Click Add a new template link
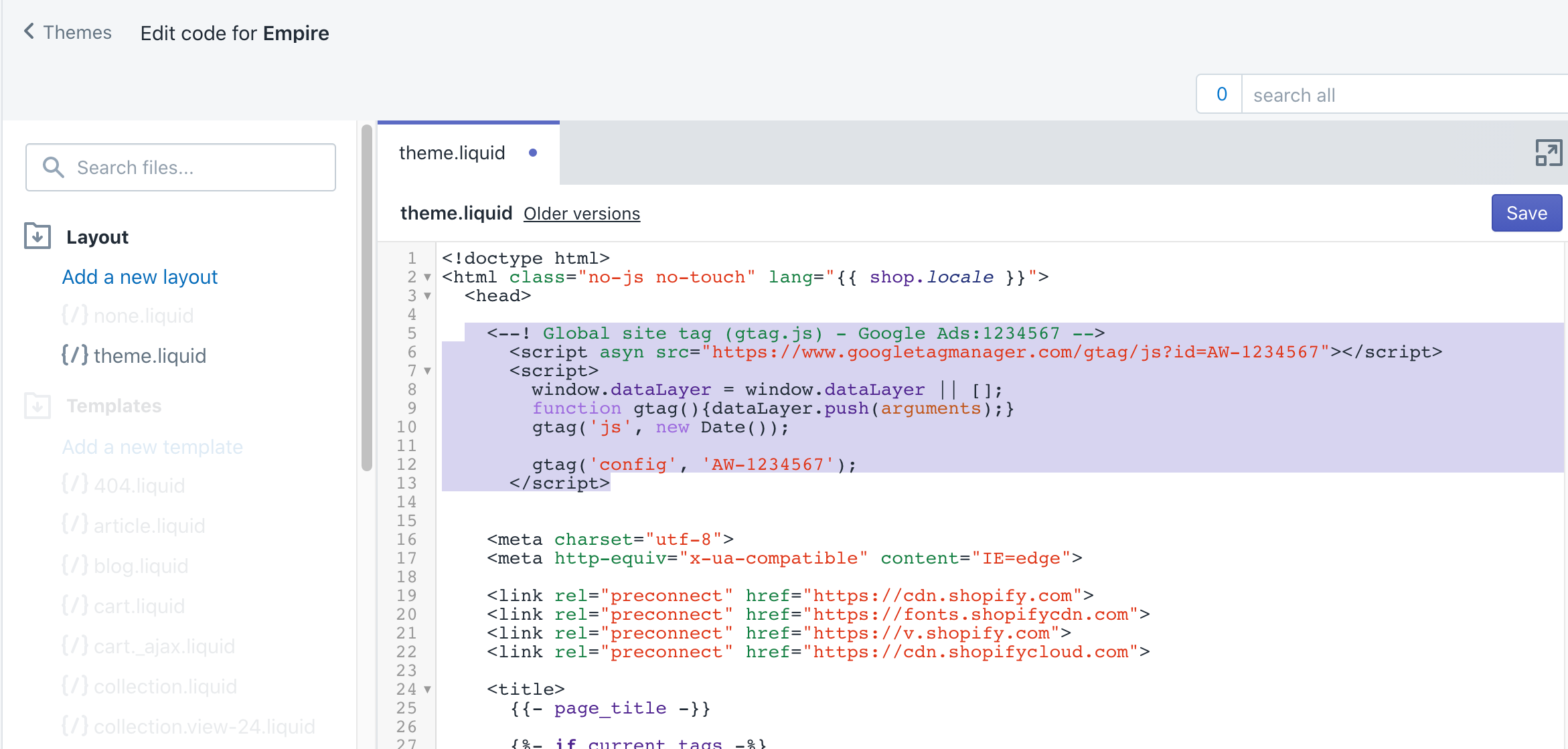1568x749 pixels. point(153,447)
